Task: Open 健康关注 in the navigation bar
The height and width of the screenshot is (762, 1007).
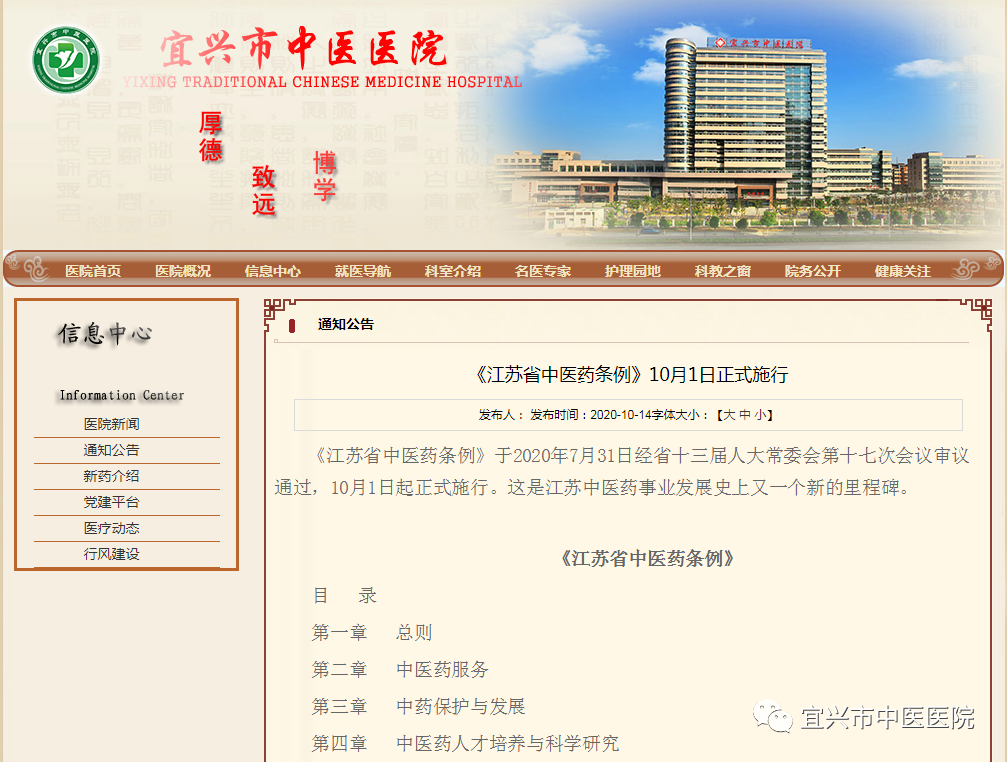Action: [x=902, y=271]
